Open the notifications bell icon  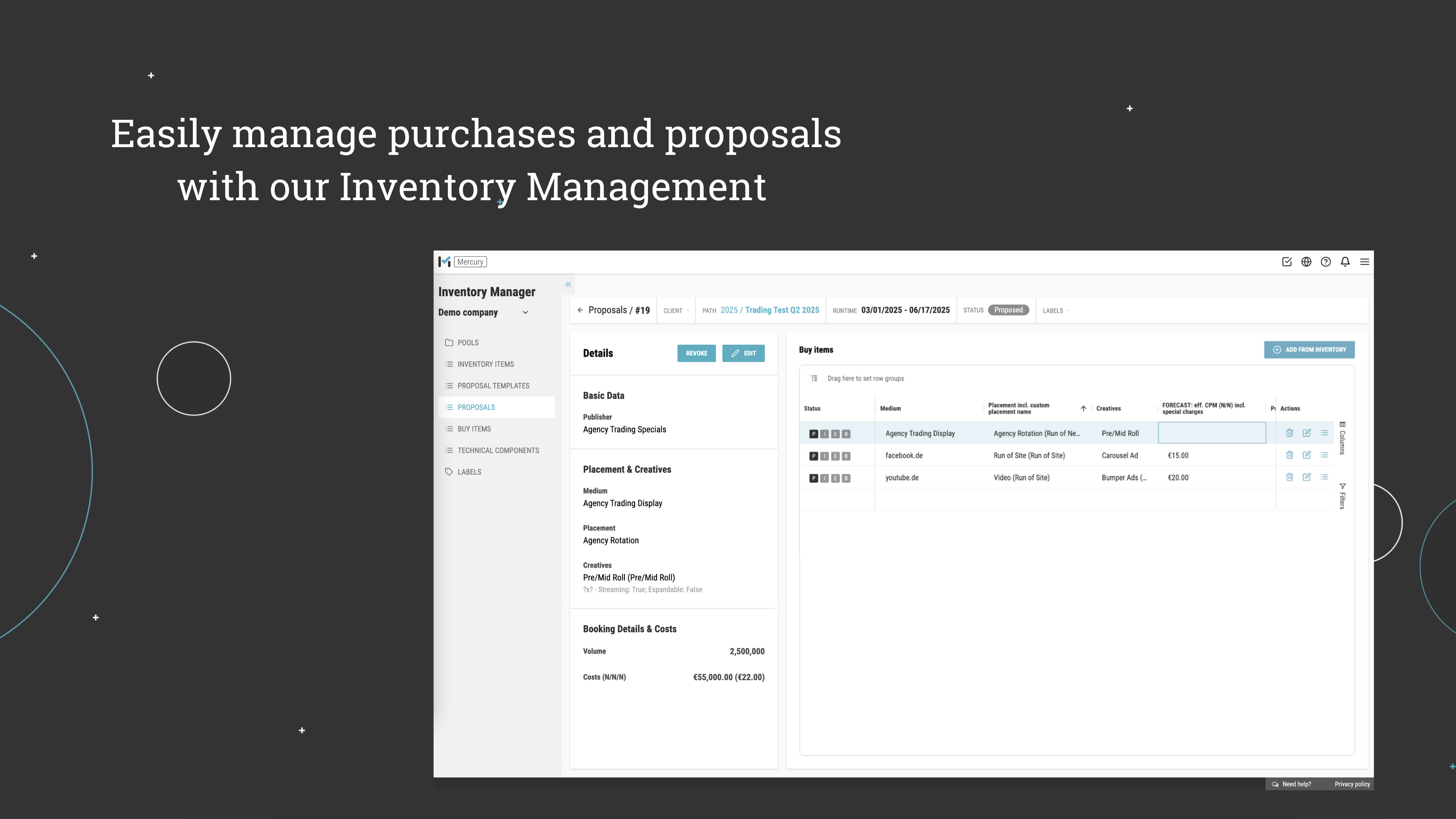click(1345, 262)
